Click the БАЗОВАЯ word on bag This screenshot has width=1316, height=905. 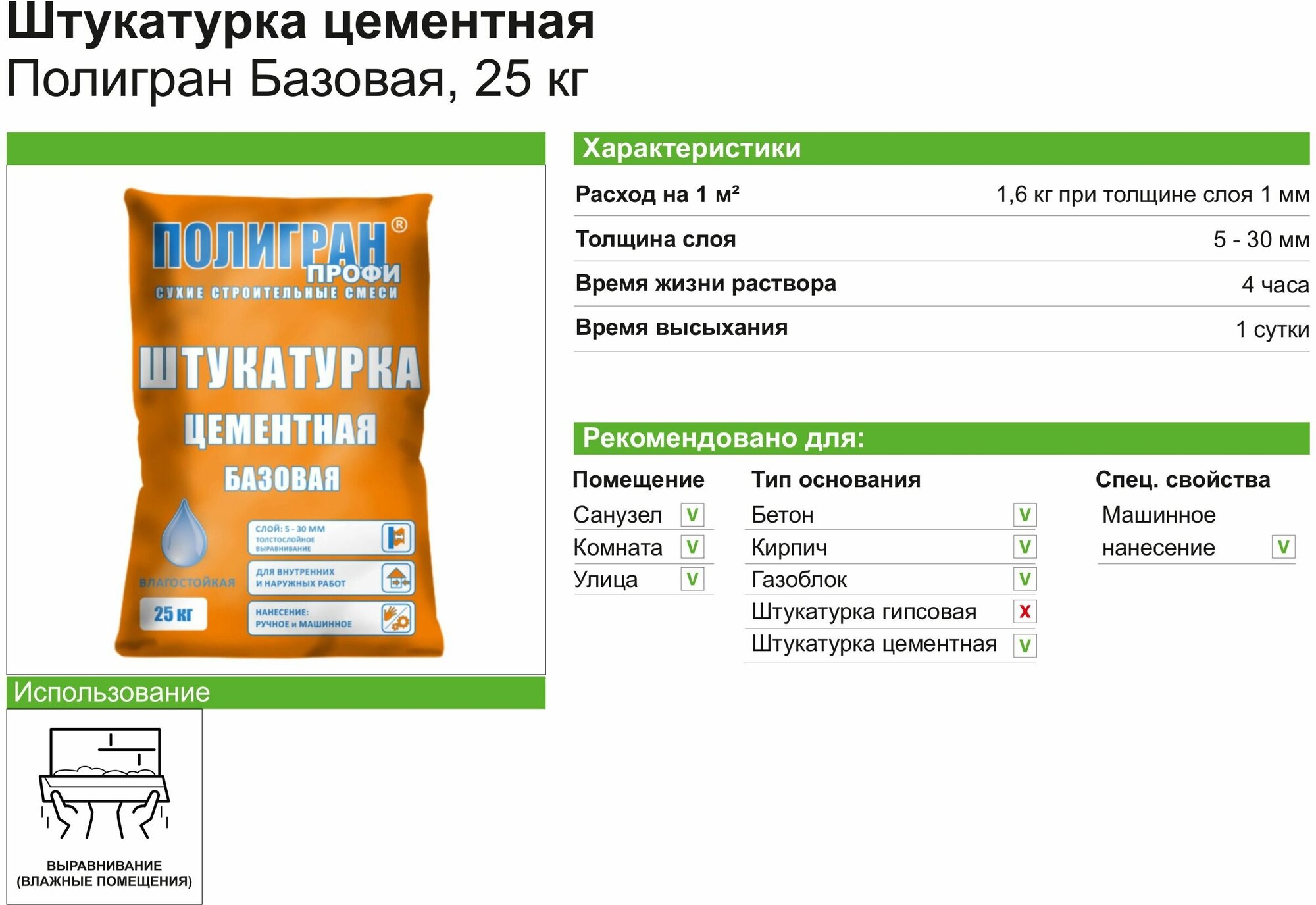[282, 479]
